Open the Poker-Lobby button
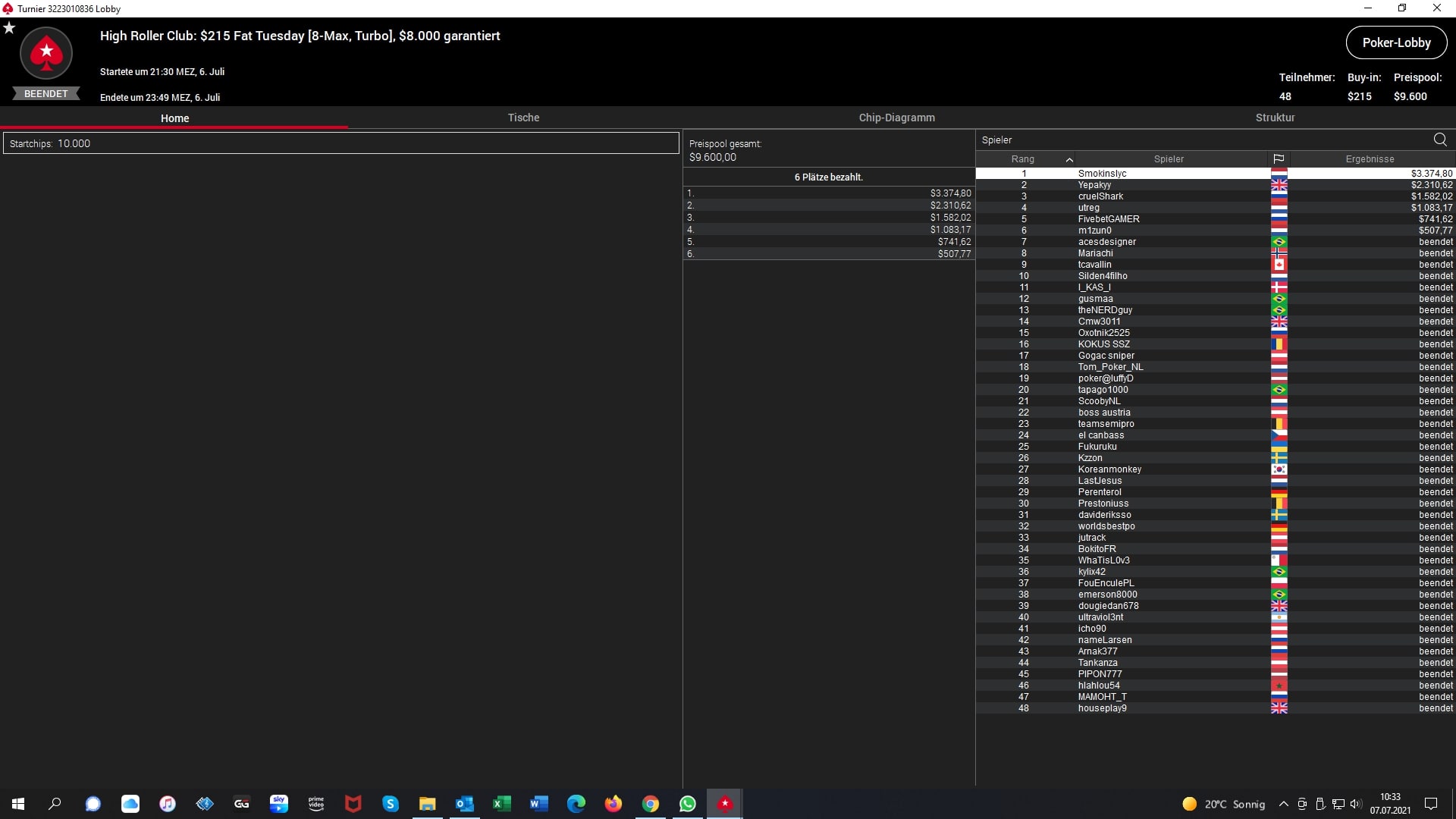Viewport: 1456px width, 819px height. [1396, 42]
